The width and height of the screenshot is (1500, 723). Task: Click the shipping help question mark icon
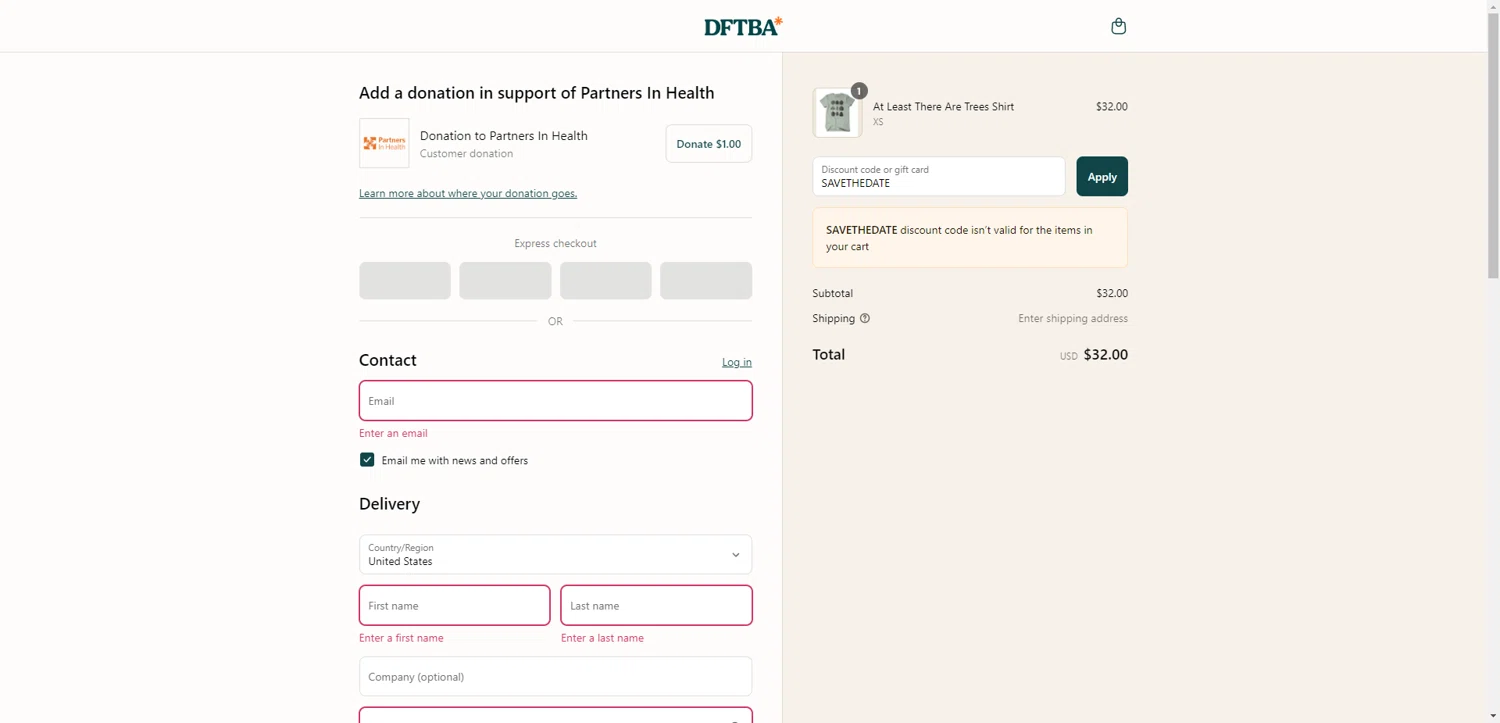tap(865, 318)
